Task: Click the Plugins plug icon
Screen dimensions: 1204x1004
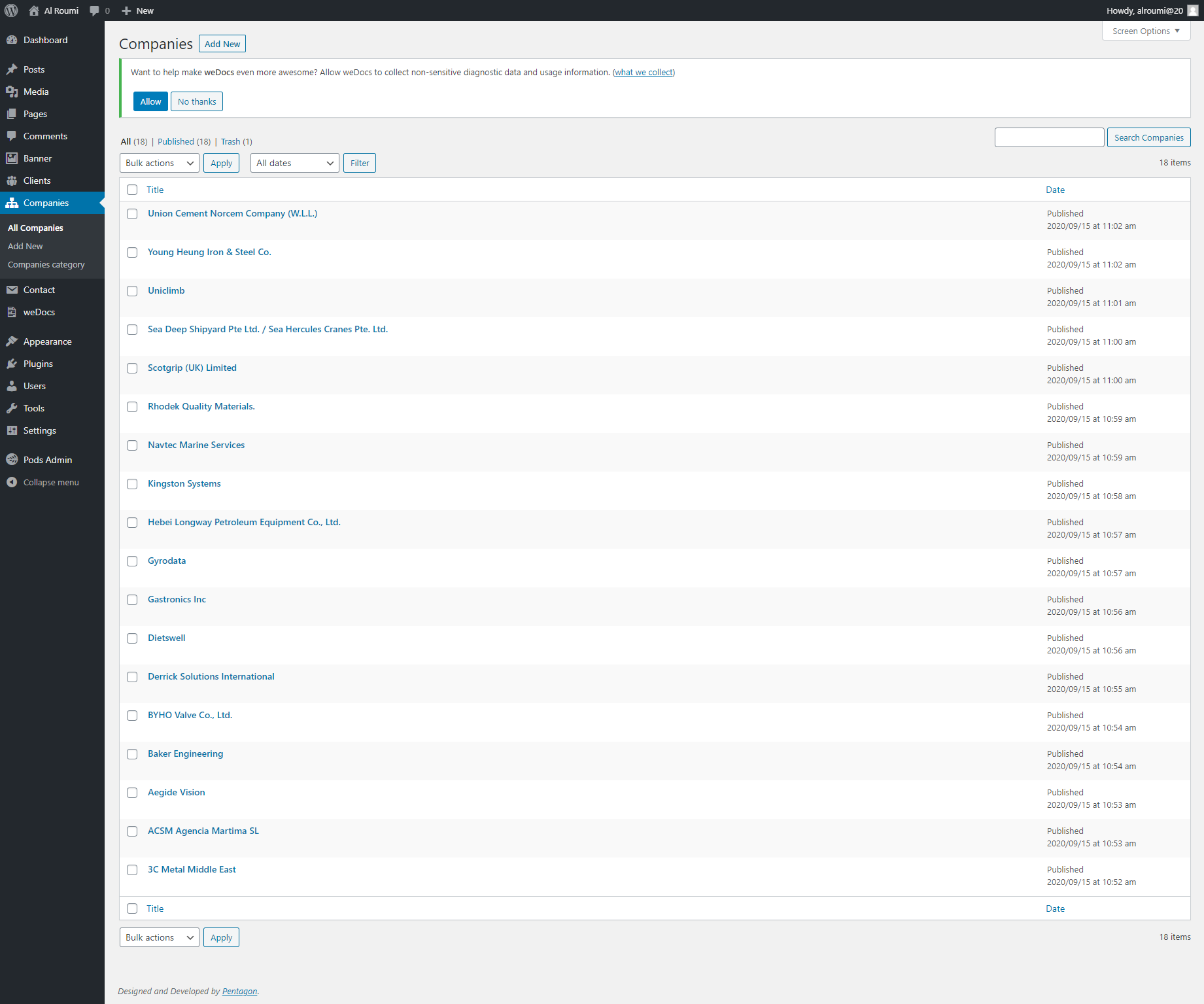Action: point(12,364)
